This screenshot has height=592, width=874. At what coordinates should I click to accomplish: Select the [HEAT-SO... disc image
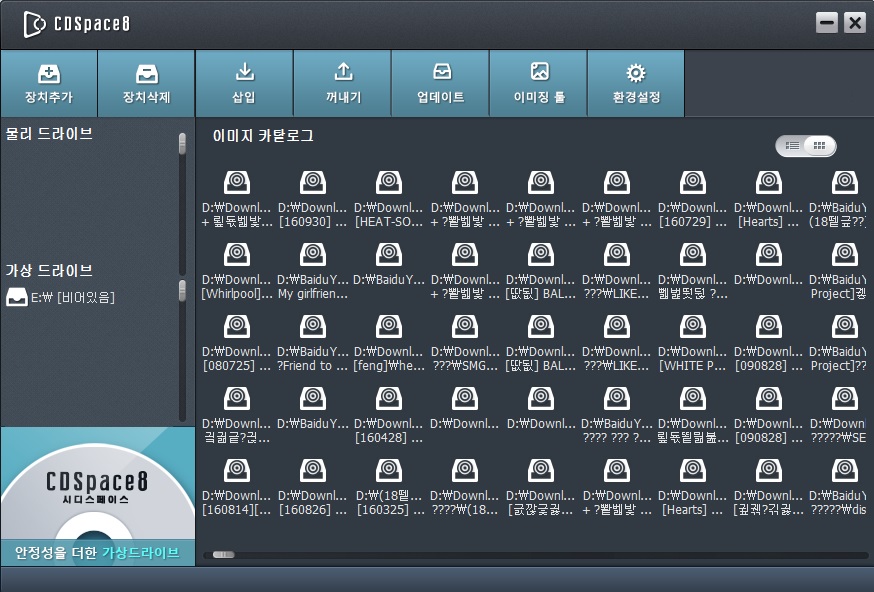pos(389,199)
